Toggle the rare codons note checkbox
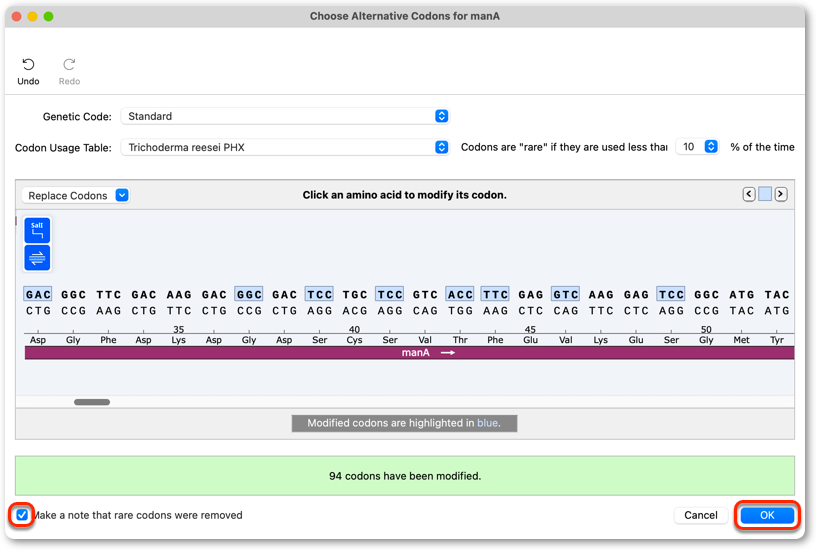Image resolution: width=816 pixels, height=550 pixels. tap(22, 515)
